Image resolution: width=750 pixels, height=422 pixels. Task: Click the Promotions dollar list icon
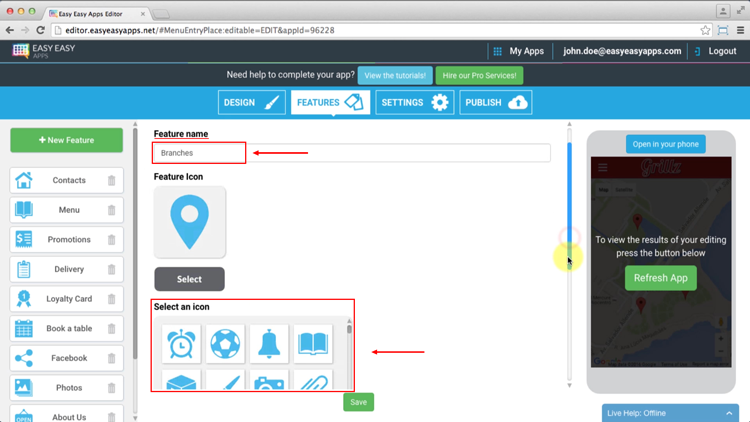[23, 239]
